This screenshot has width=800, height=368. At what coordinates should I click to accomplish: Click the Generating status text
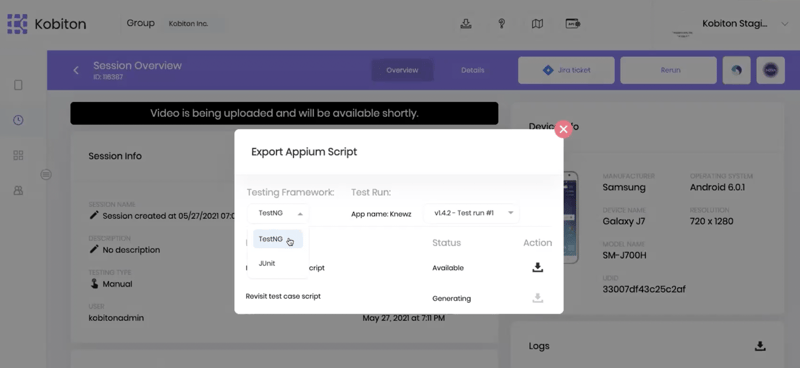pos(452,299)
